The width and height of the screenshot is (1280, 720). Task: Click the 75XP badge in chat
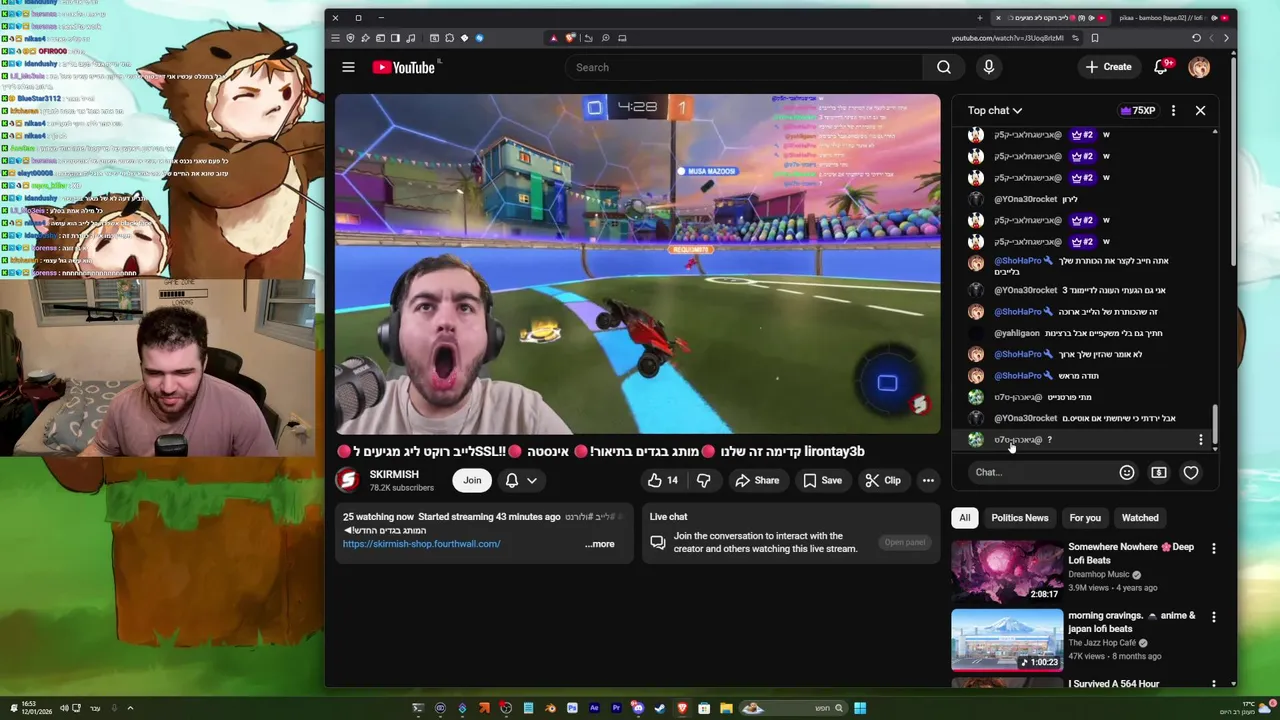(x=1137, y=110)
